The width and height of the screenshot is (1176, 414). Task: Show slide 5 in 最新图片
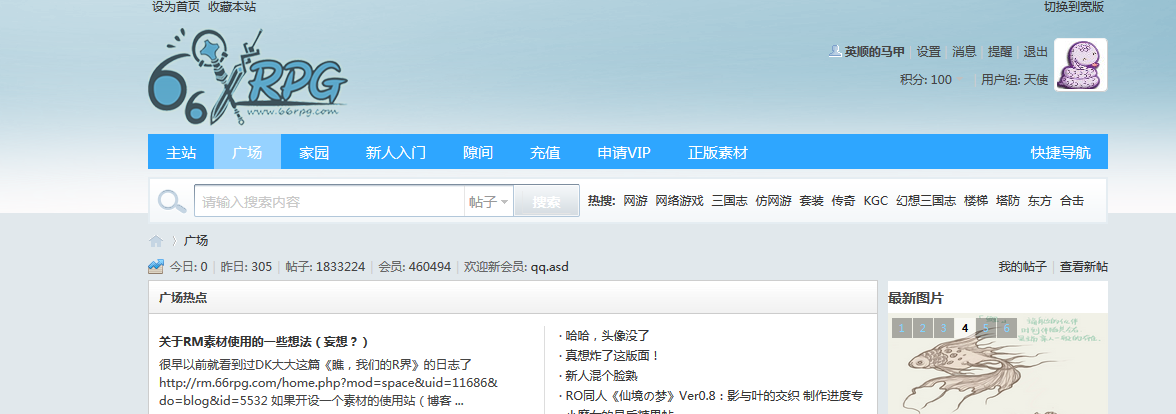[x=986, y=328]
